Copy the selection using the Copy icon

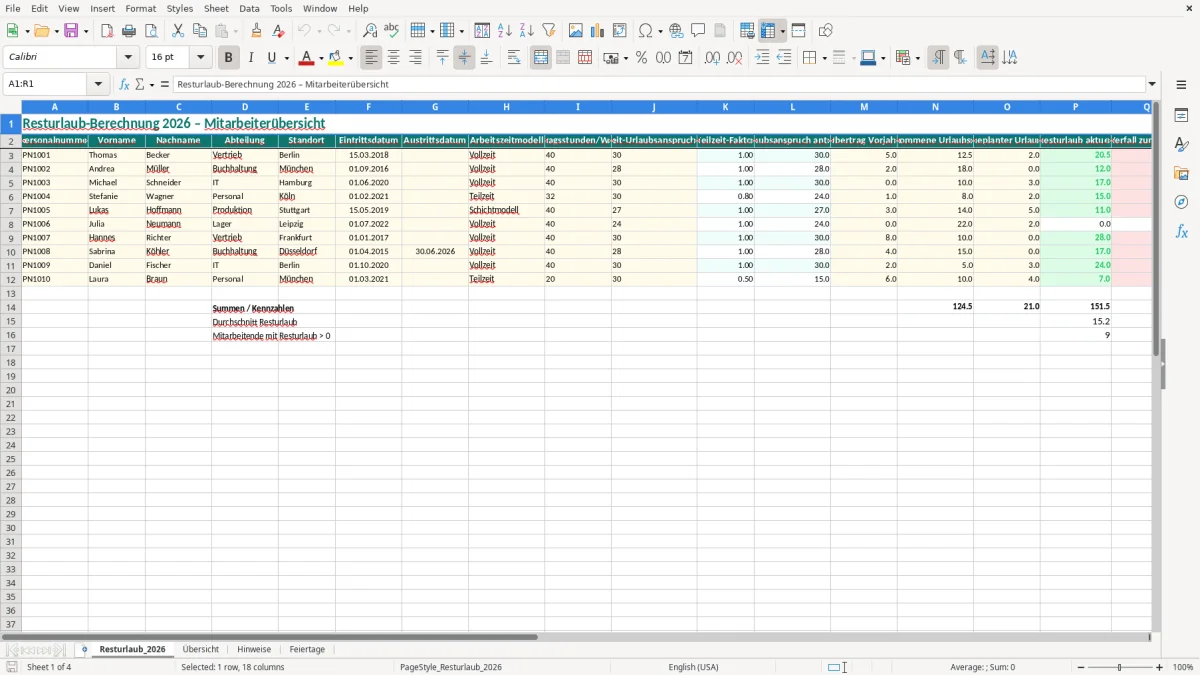200,31
